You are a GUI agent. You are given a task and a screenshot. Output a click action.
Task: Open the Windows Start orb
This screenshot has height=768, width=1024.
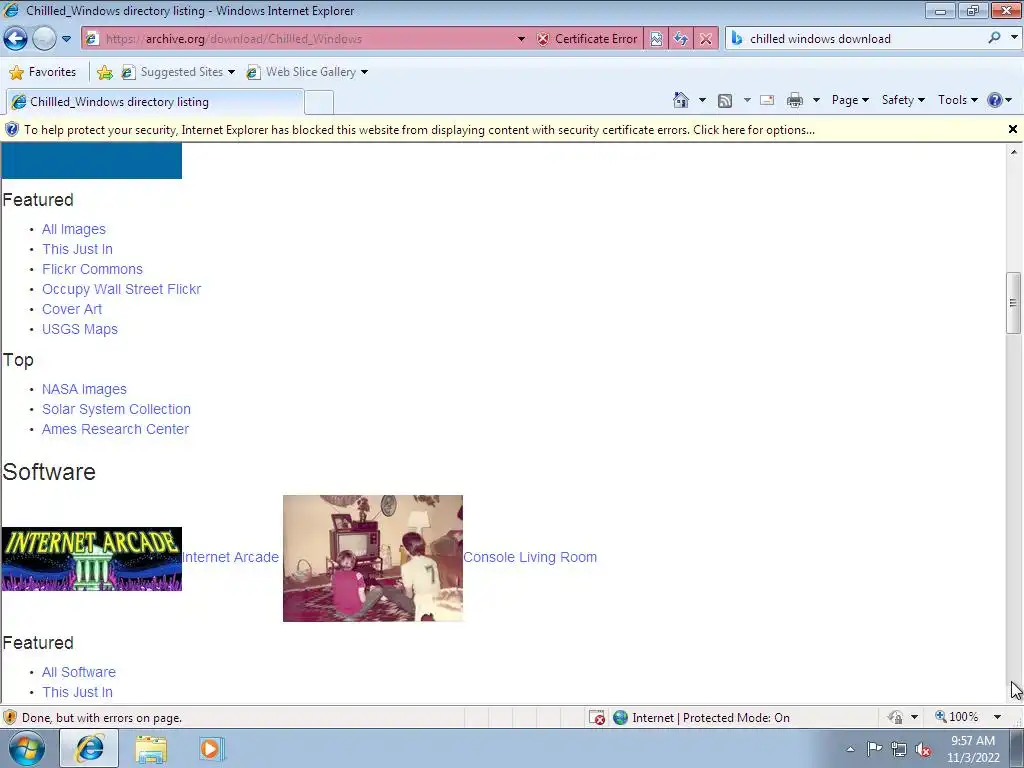[27, 749]
